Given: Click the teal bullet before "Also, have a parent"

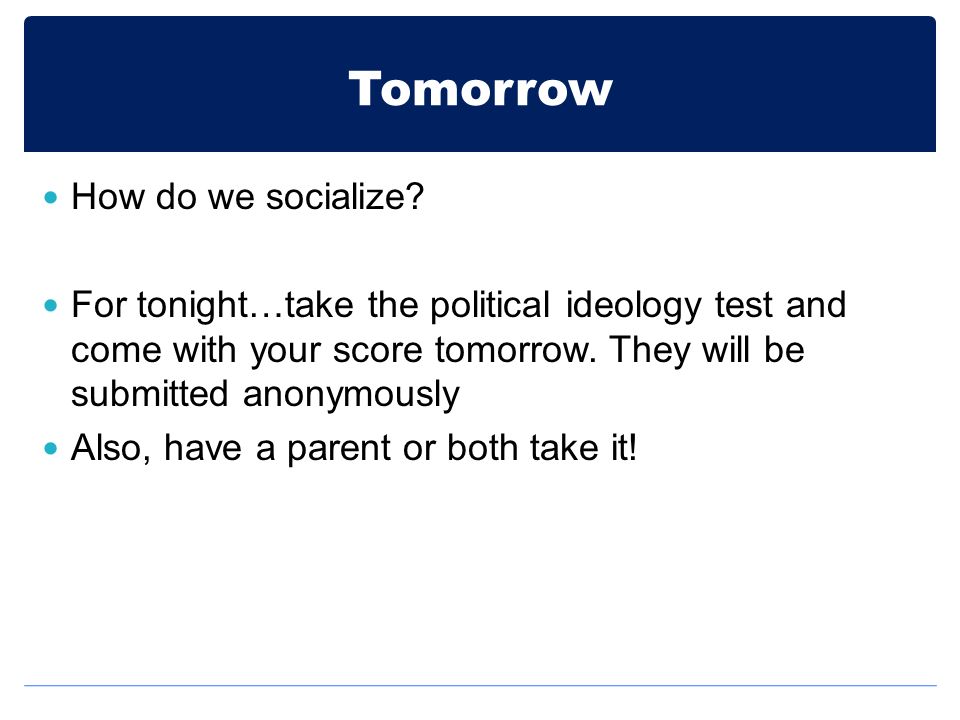Looking at the screenshot, I should click(x=51, y=448).
